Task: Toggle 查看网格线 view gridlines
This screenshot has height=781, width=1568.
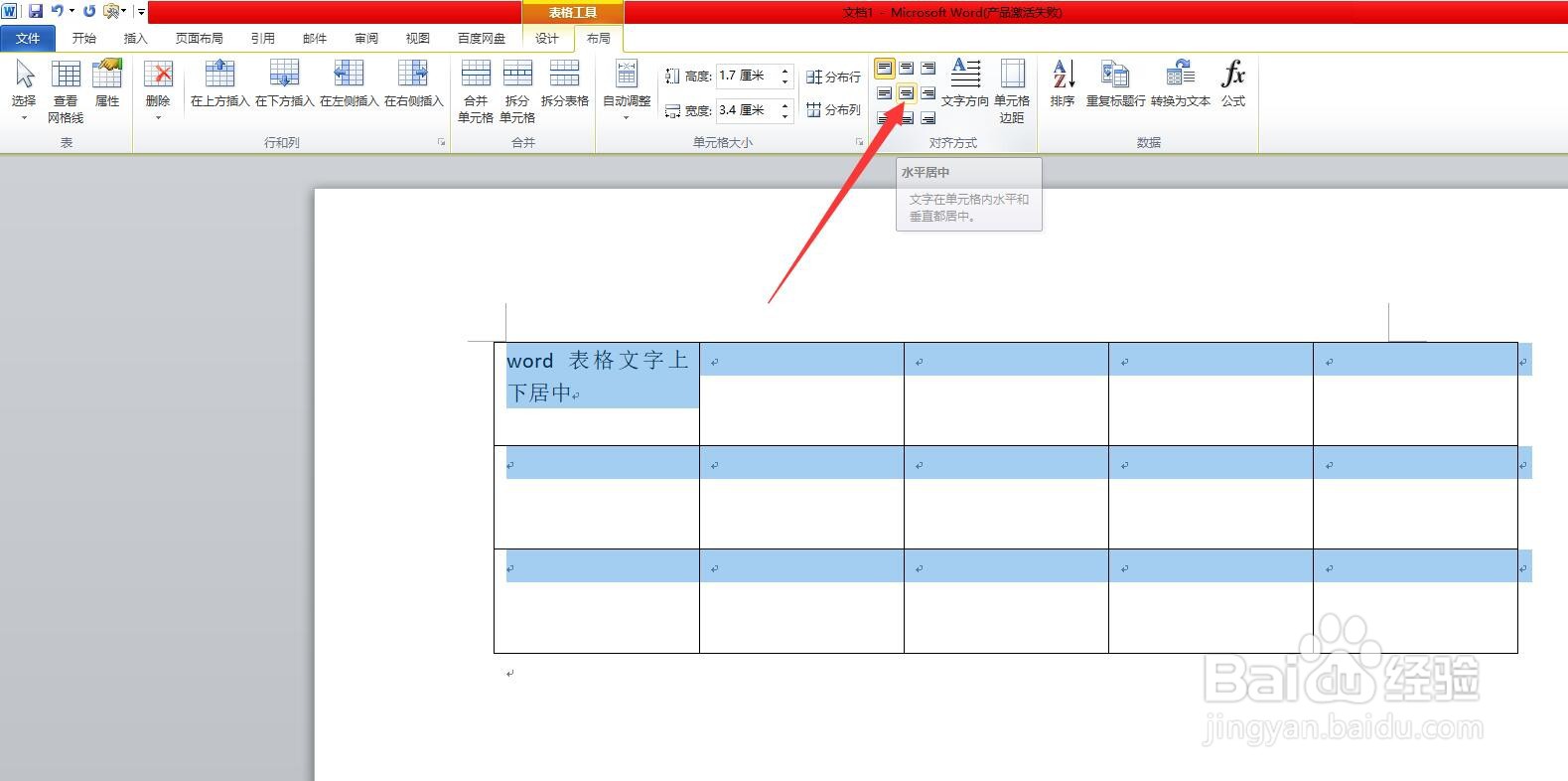Action: [x=66, y=90]
